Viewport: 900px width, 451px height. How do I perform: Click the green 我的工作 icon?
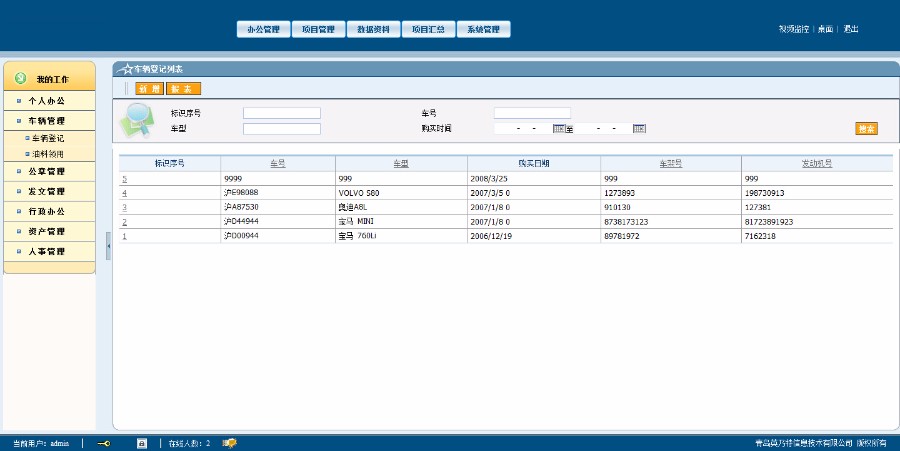21,78
